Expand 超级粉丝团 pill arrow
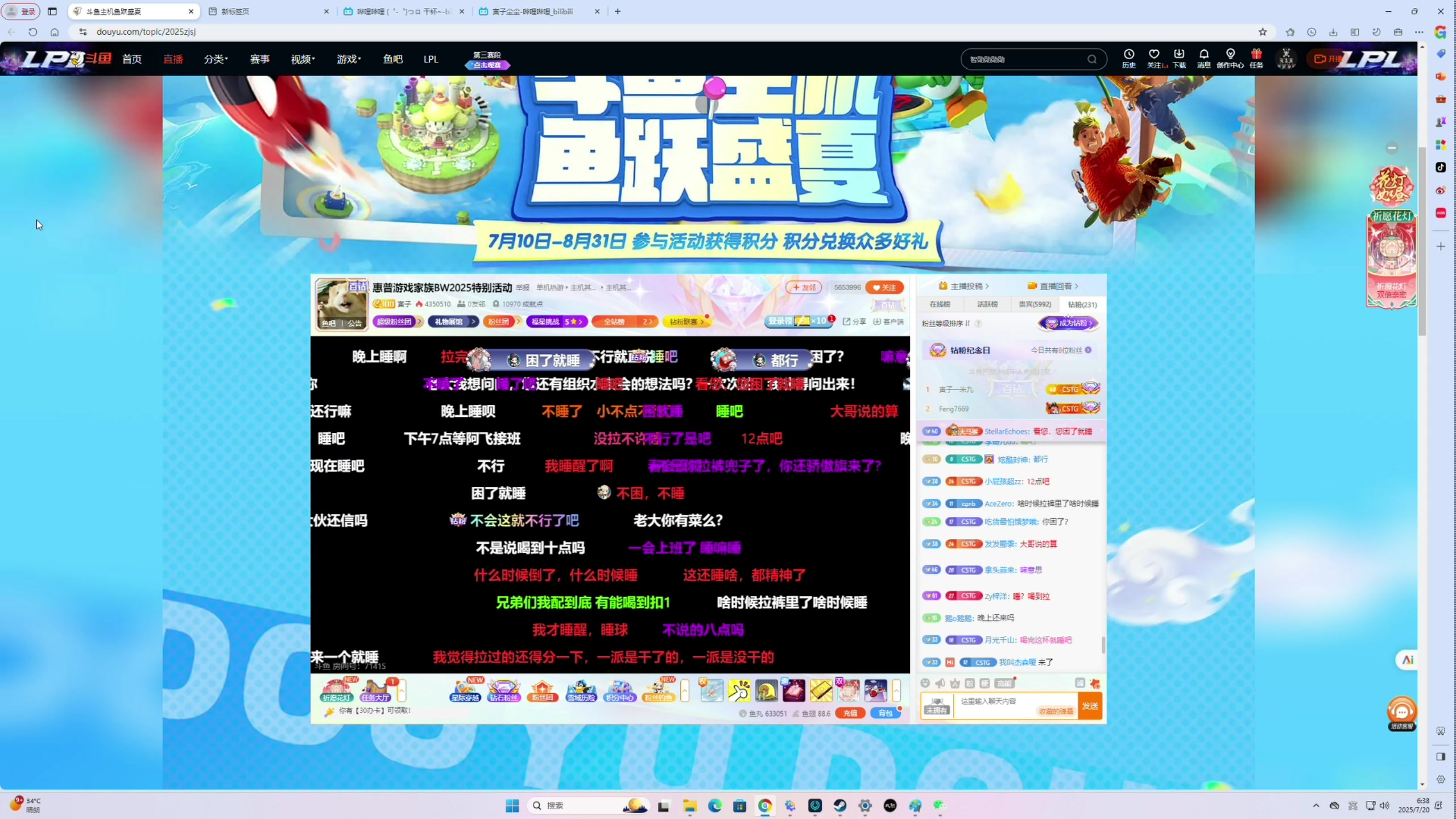The width and height of the screenshot is (1456, 819). coord(419,321)
